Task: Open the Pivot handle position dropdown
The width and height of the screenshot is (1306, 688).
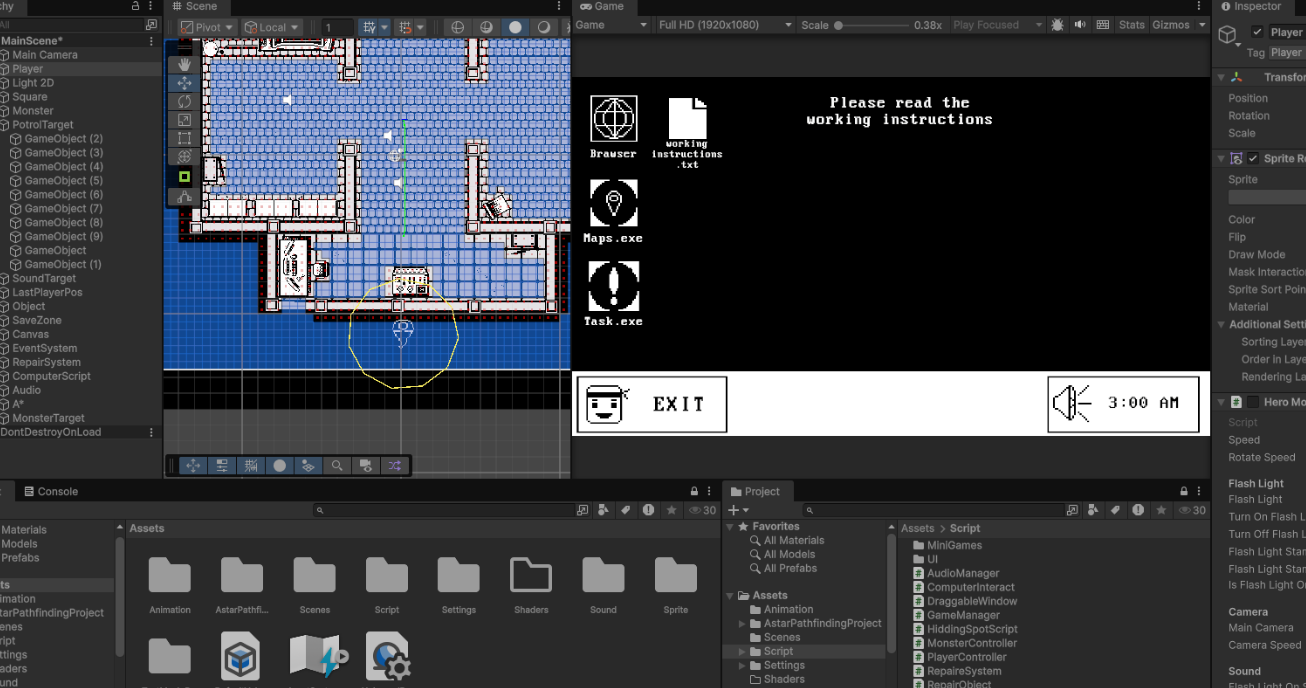Action: (207, 27)
